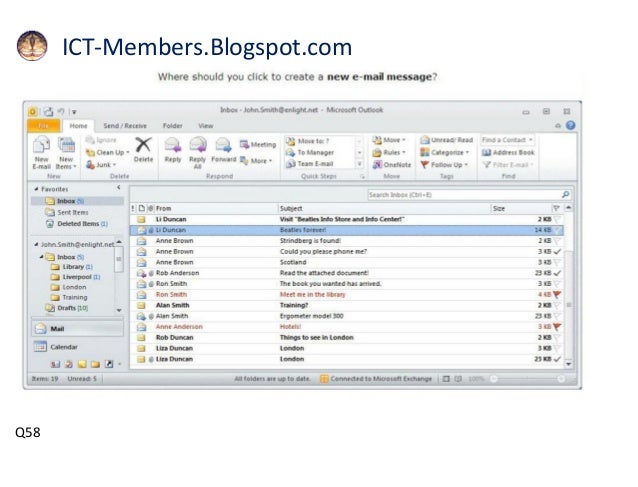The height and width of the screenshot is (487, 638).
Task: Open the New Items menu
Action: [66, 153]
